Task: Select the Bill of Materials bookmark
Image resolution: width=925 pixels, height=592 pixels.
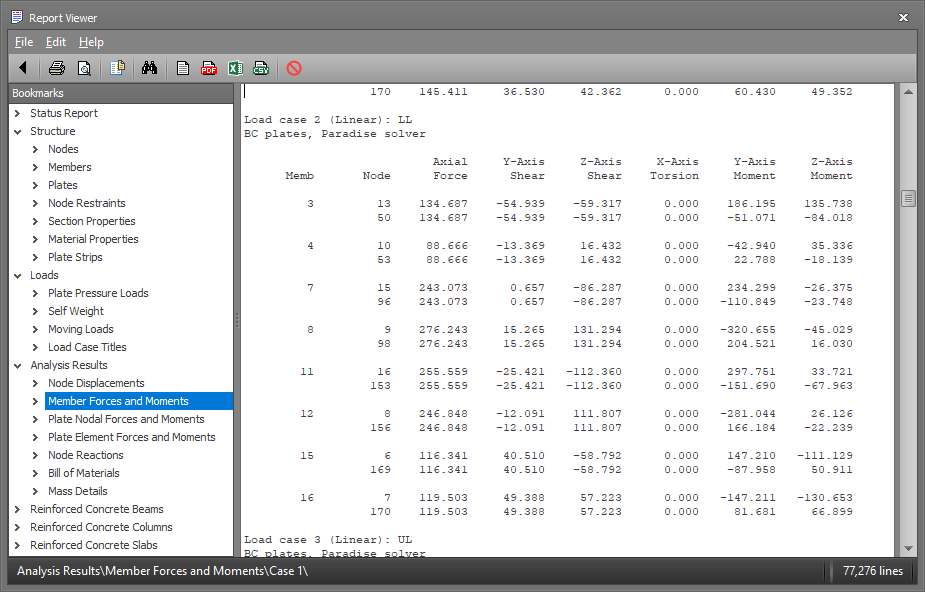Action: pyautogui.click(x=84, y=473)
